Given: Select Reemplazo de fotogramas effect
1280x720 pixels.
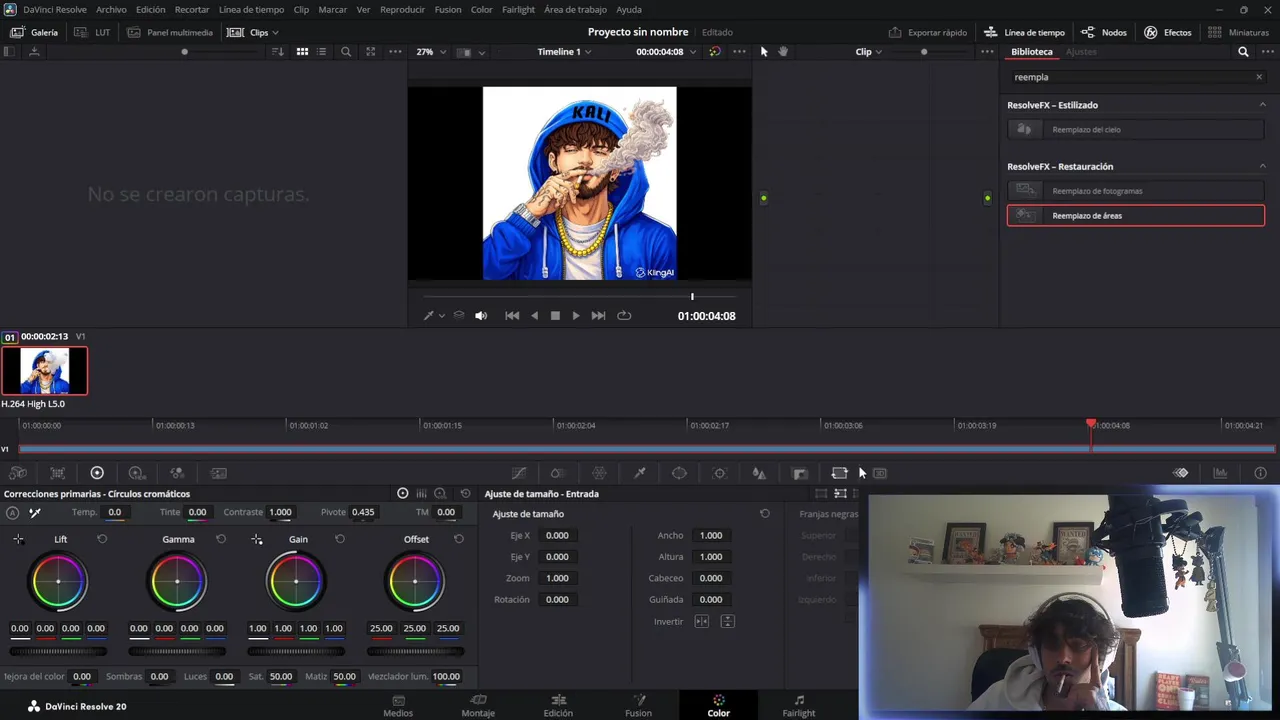Looking at the screenshot, I should pyautogui.click(x=1136, y=190).
